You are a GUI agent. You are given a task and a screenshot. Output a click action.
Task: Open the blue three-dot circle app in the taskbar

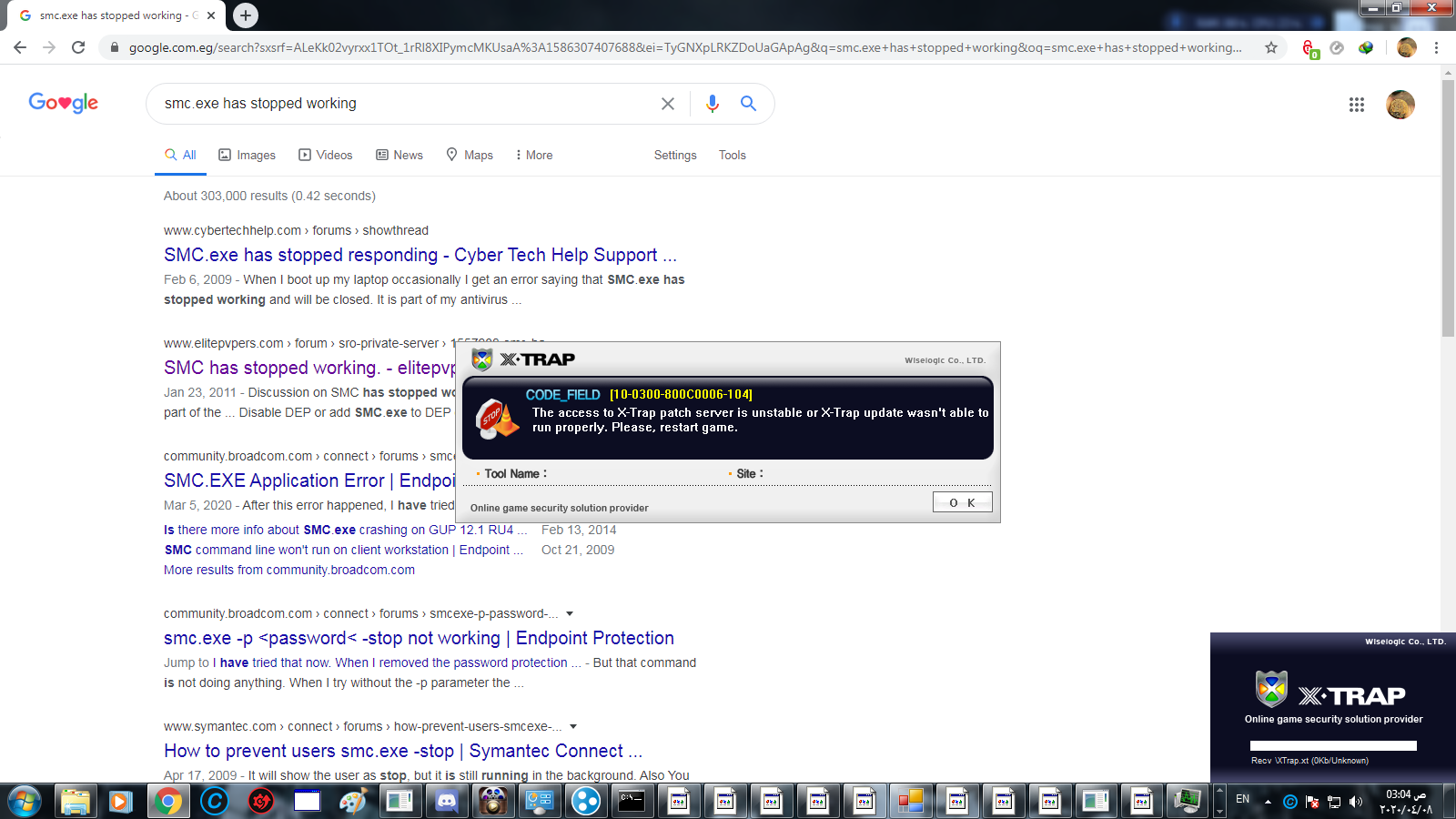click(x=585, y=802)
